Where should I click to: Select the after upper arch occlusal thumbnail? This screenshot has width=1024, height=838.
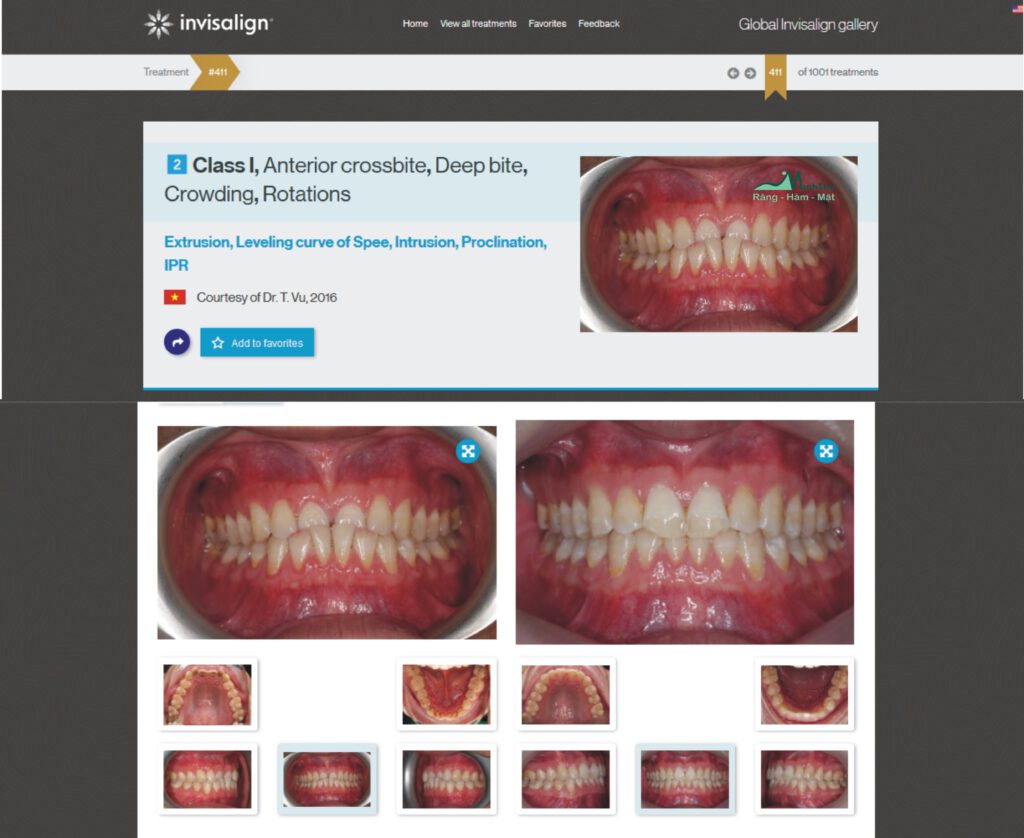point(565,694)
